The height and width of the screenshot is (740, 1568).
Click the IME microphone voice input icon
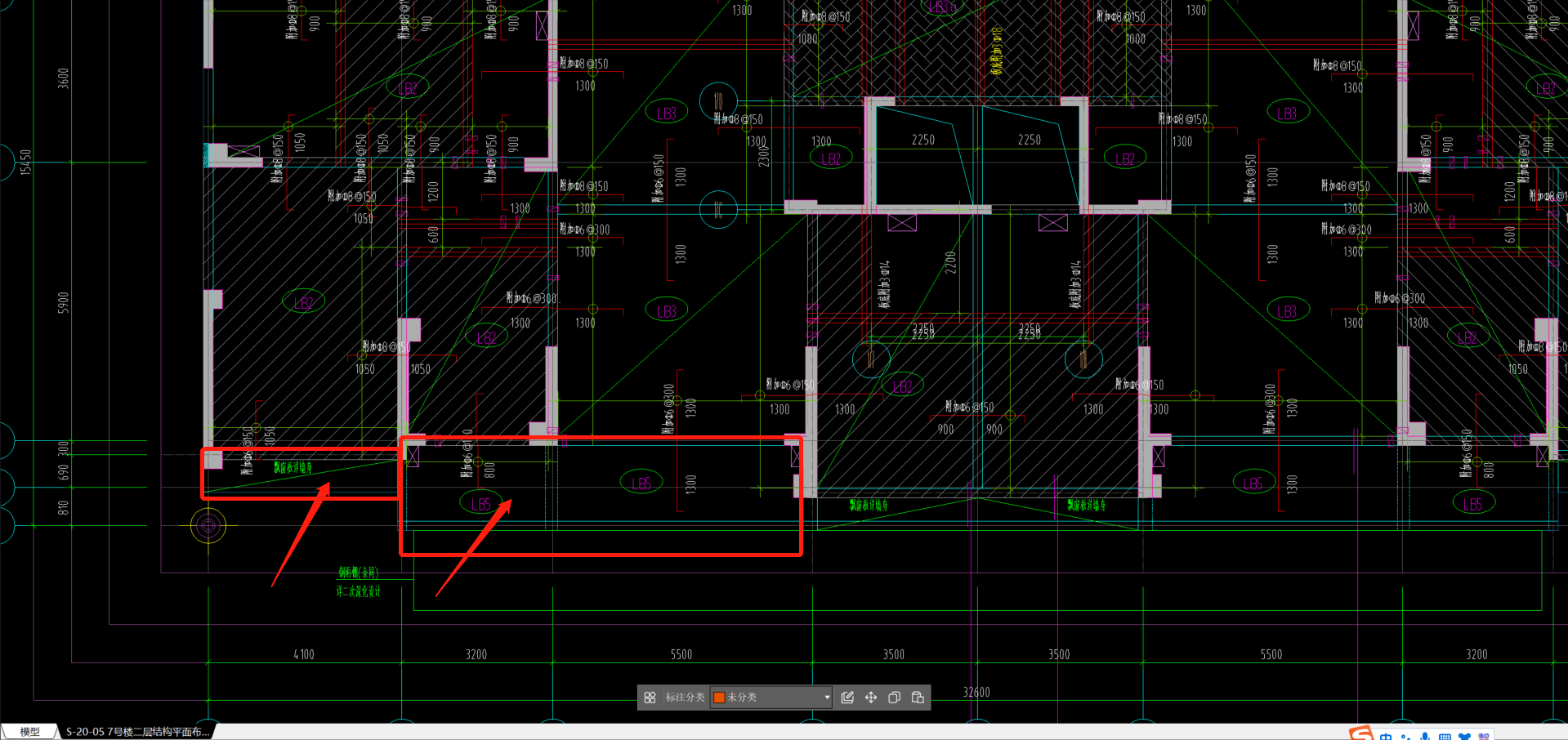click(x=1425, y=736)
